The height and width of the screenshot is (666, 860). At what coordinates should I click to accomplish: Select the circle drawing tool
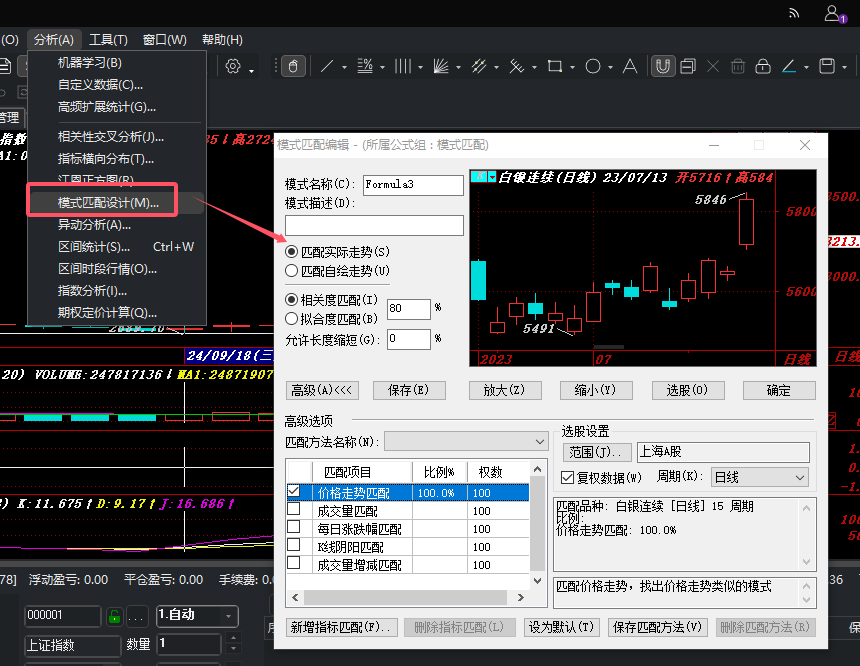592,66
